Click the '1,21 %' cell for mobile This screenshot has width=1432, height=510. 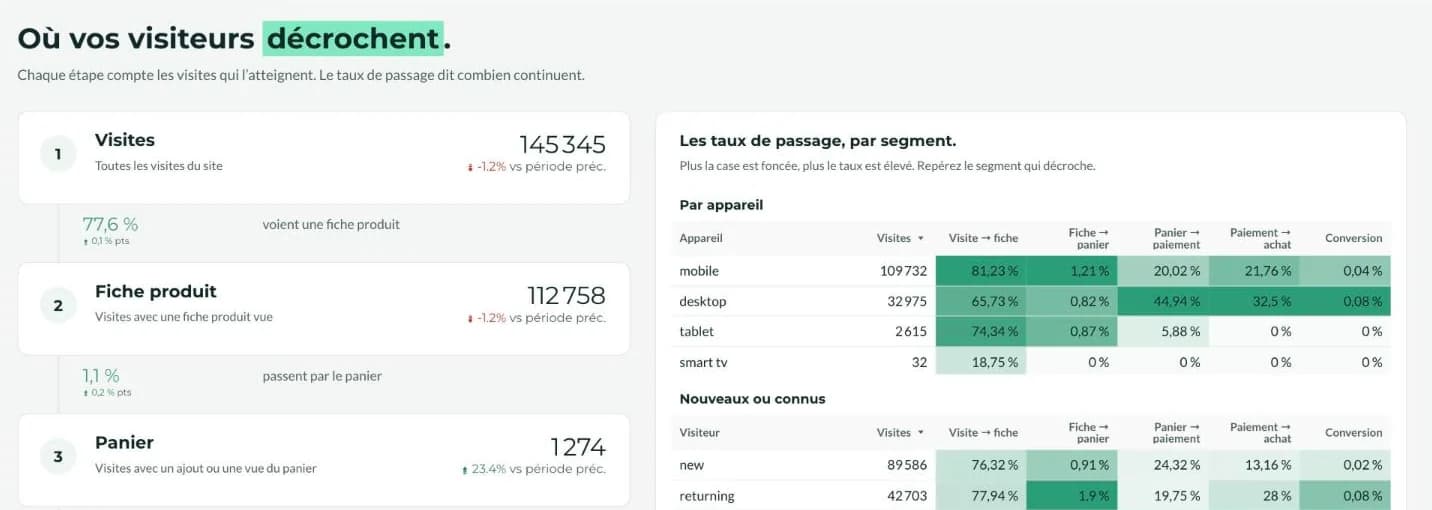[1072, 271]
